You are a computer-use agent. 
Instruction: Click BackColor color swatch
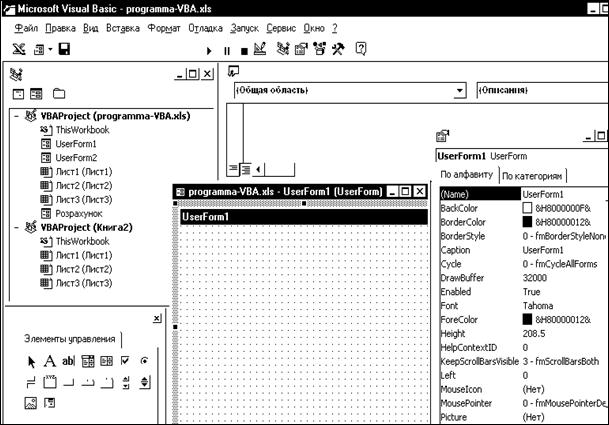(x=527, y=208)
